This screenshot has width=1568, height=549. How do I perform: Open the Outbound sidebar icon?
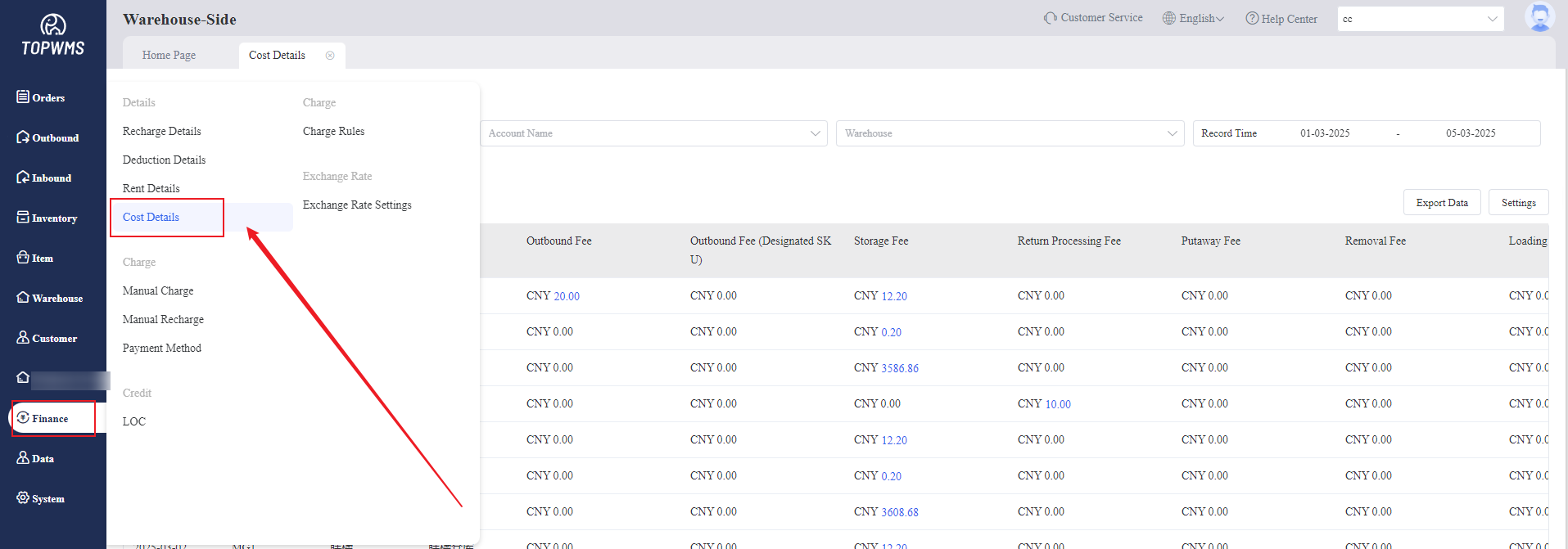(23, 137)
